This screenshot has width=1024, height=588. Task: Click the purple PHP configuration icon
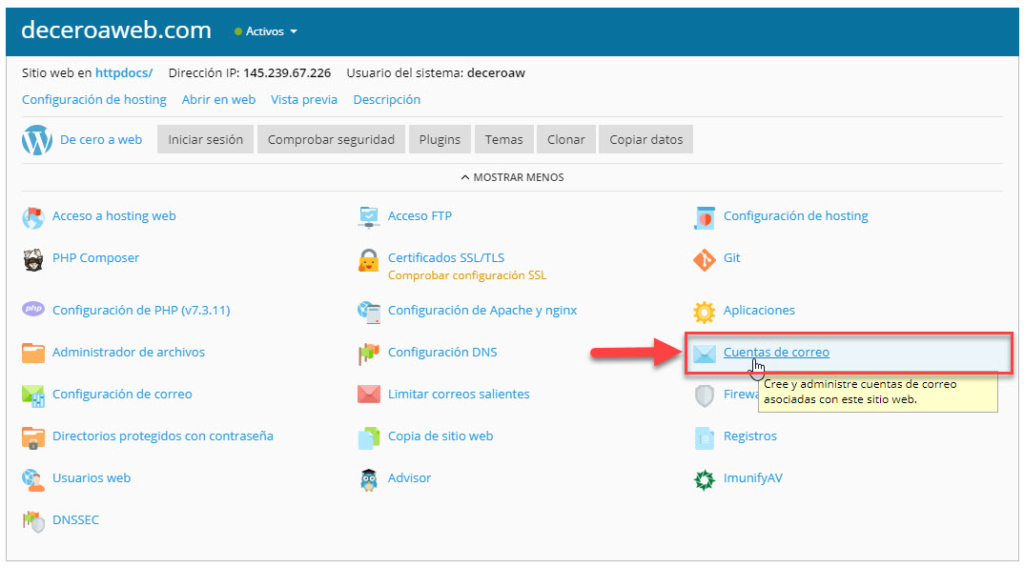[x=33, y=309]
